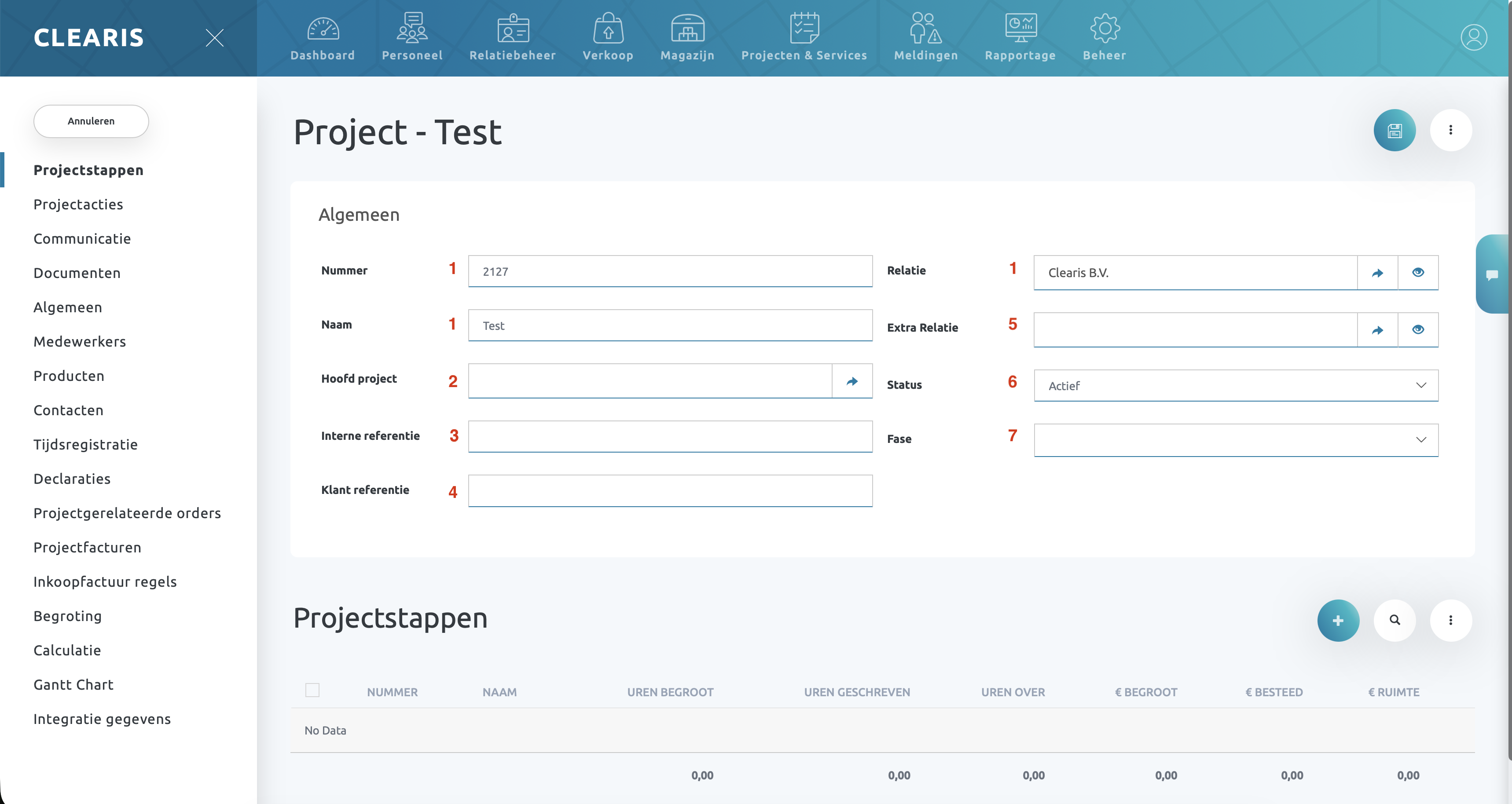This screenshot has width=1512, height=804.
Task: Select the Personeel module icon
Action: (x=411, y=37)
